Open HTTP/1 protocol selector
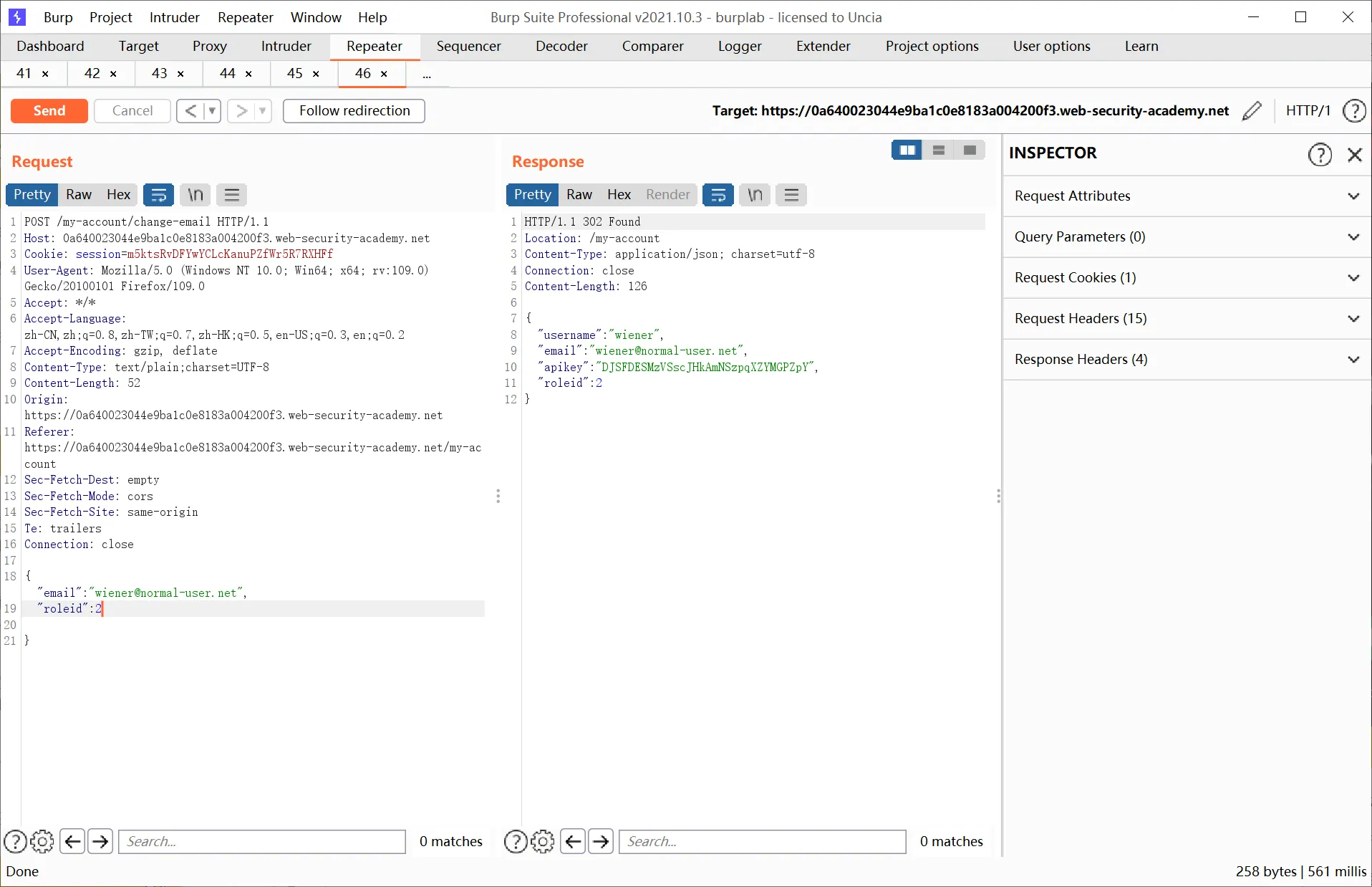The image size is (1372, 887). 1308,111
